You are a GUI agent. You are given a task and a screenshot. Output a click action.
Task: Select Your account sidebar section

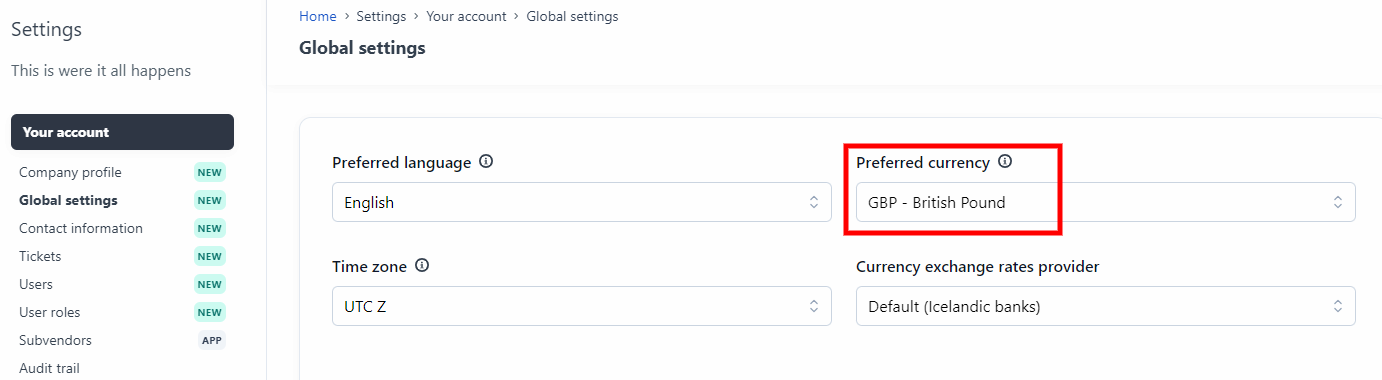122,132
